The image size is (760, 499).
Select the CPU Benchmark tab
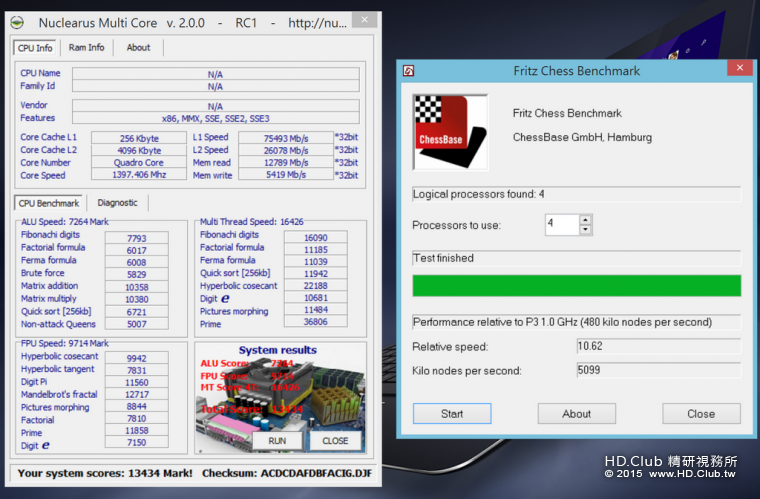51,203
